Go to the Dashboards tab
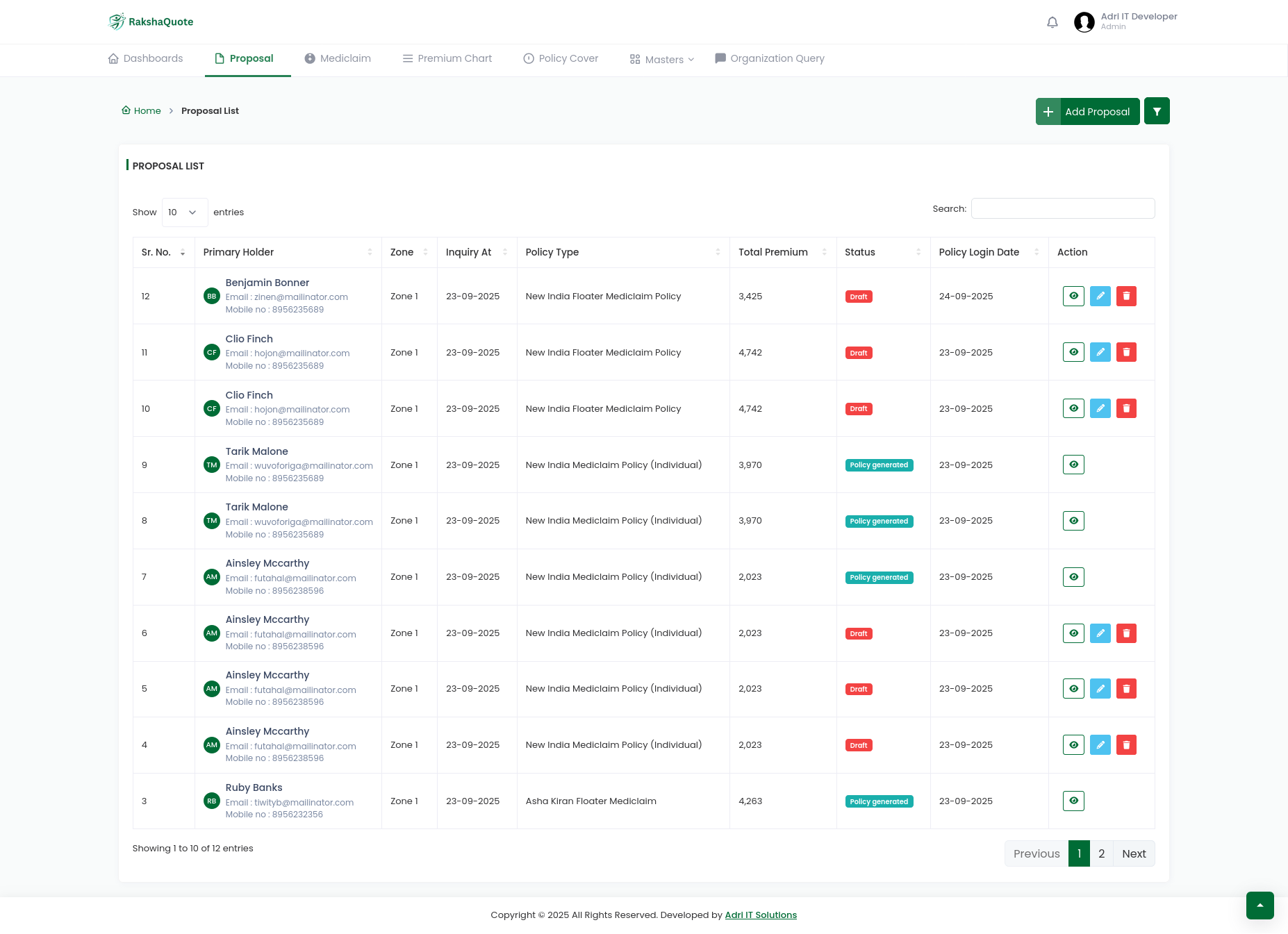This screenshot has height=934, width=1288. pyautogui.click(x=145, y=58)
